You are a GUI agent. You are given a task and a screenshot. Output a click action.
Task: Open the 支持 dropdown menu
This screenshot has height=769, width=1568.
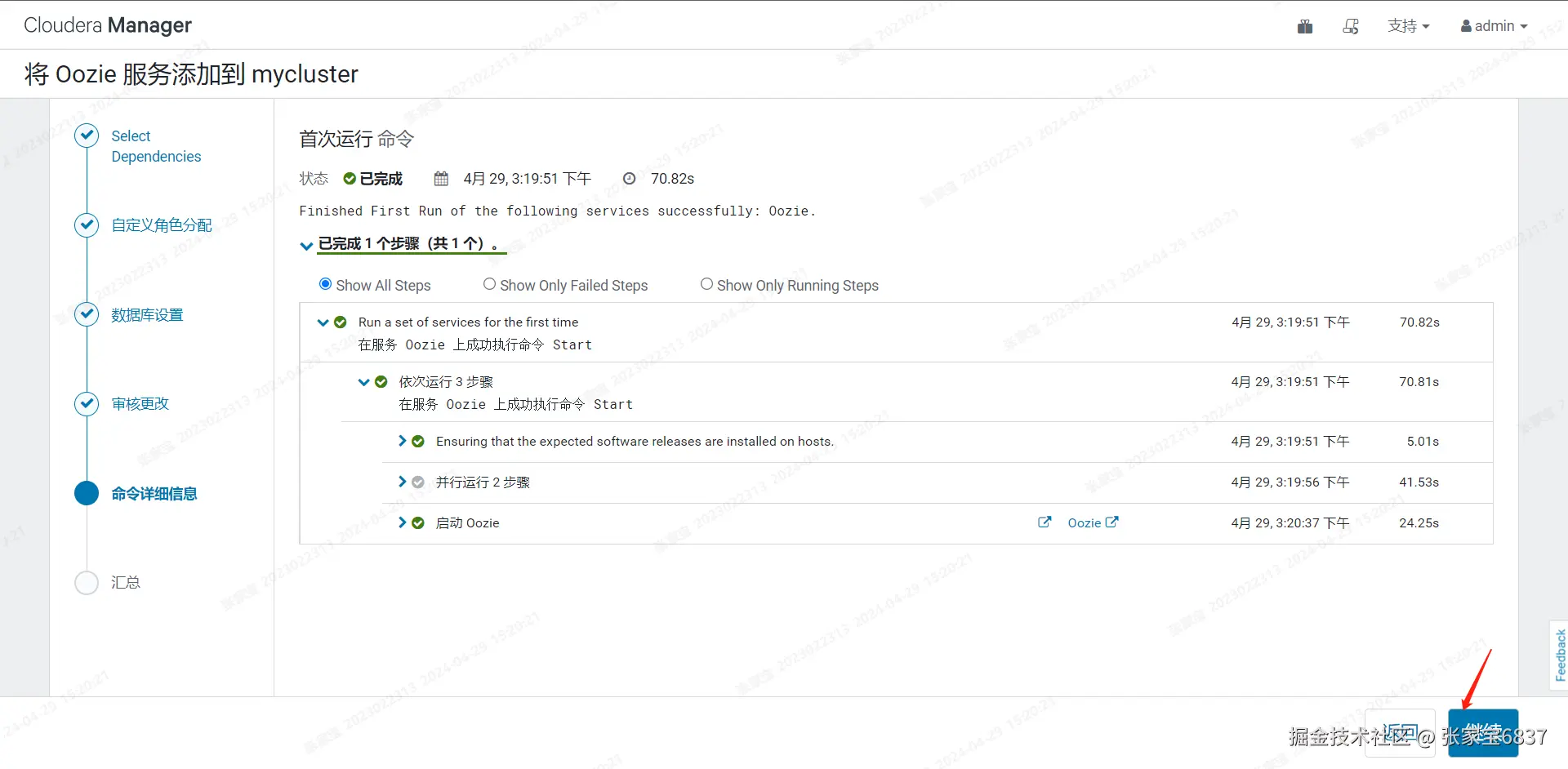pos(1409,26)
